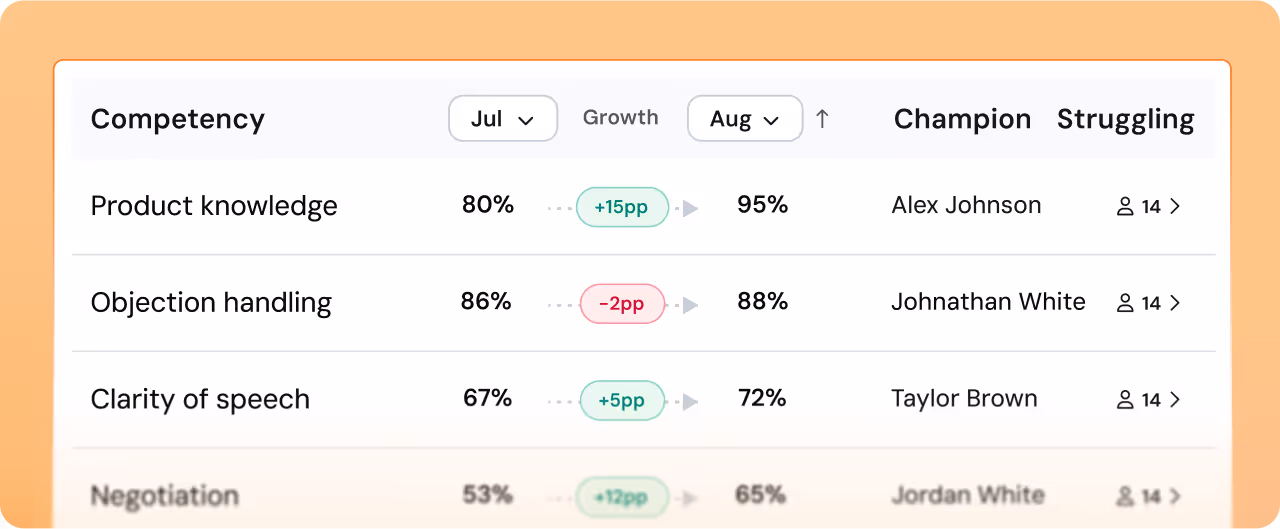1280x529 pixels.
Task: Select the Competency column header
Action: [178, 119]
